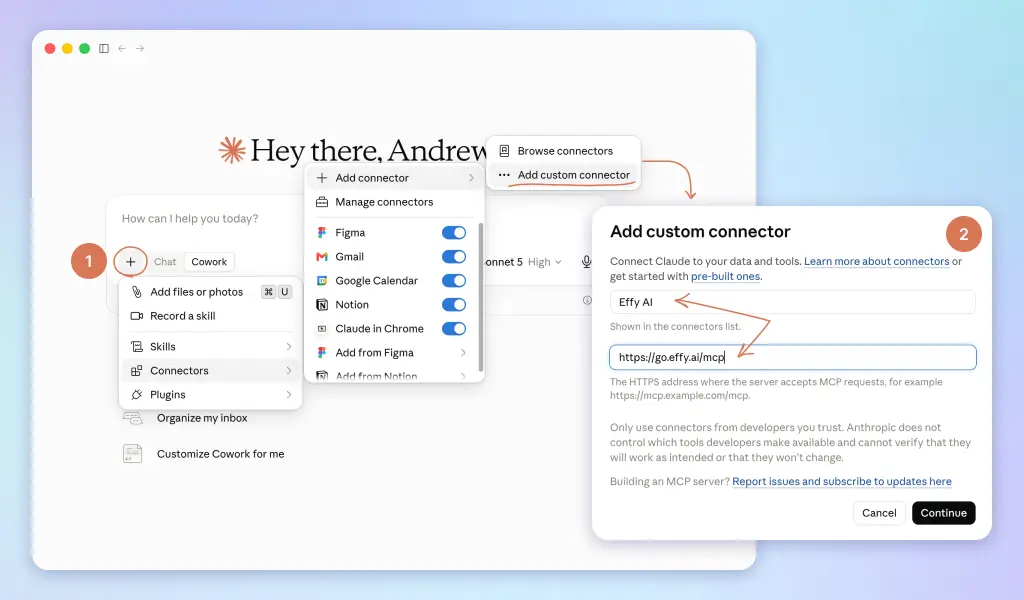Image resolution: width=1024 pixels, height=600 pixels.
Task: Click the Browse connectors book icon
Action: tap(504, 151)
